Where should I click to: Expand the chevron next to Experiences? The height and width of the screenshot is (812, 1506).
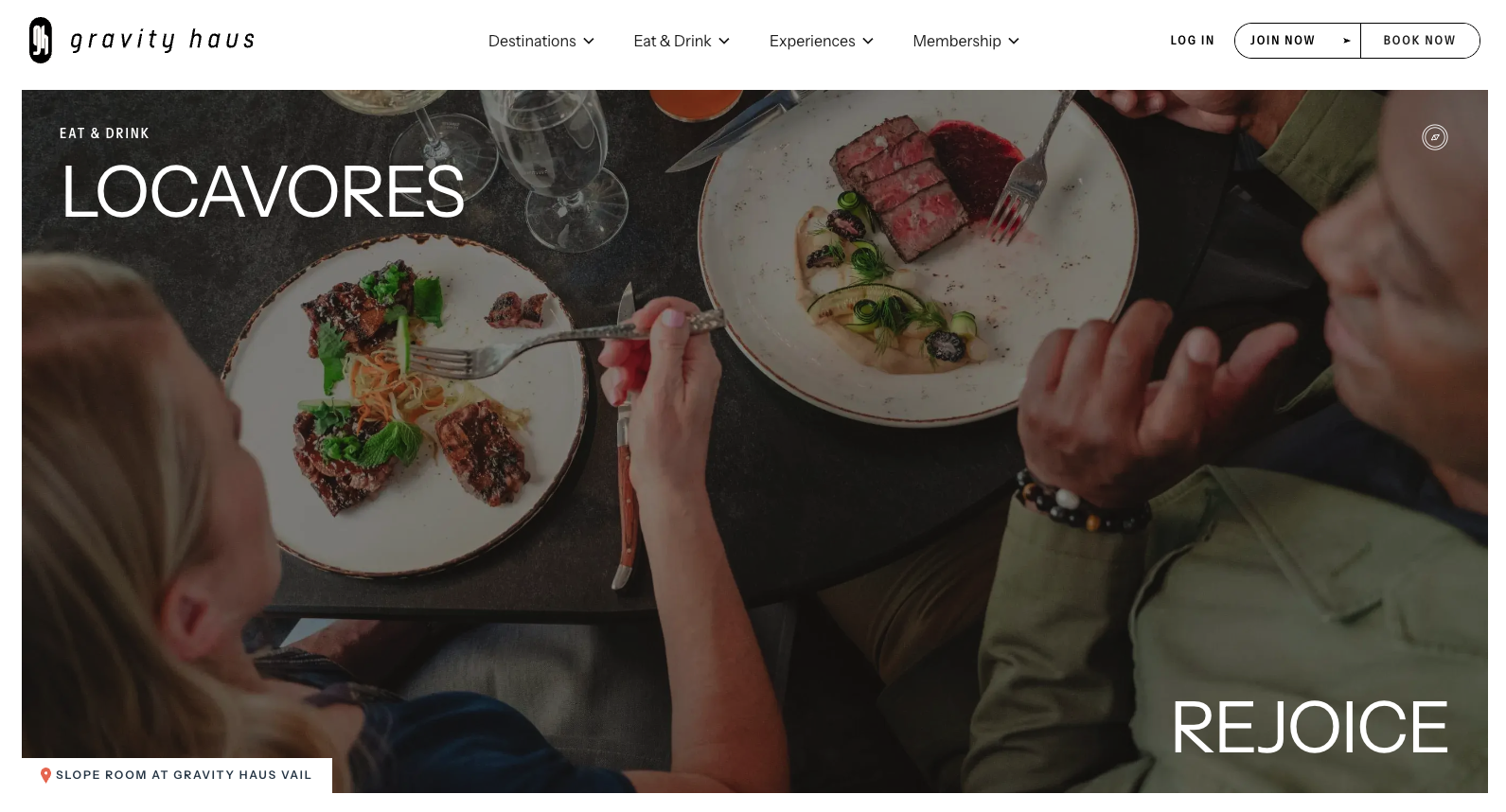pos(868,41)
